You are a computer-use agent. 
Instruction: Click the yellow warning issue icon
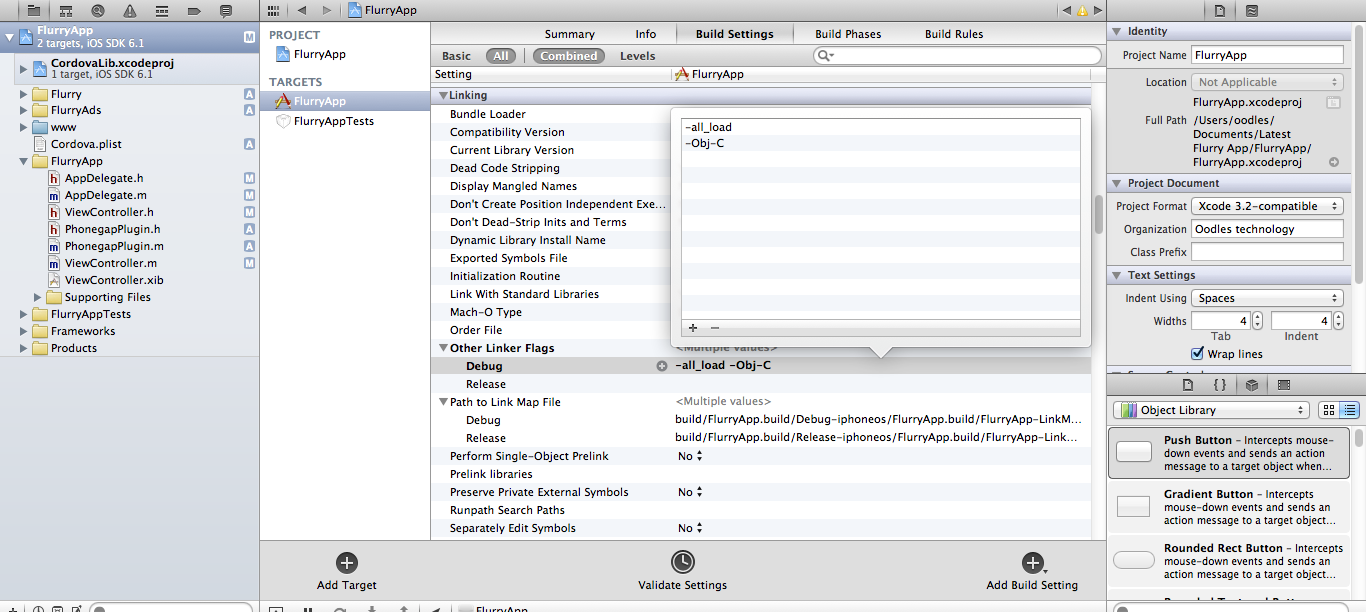point(1082,10)
